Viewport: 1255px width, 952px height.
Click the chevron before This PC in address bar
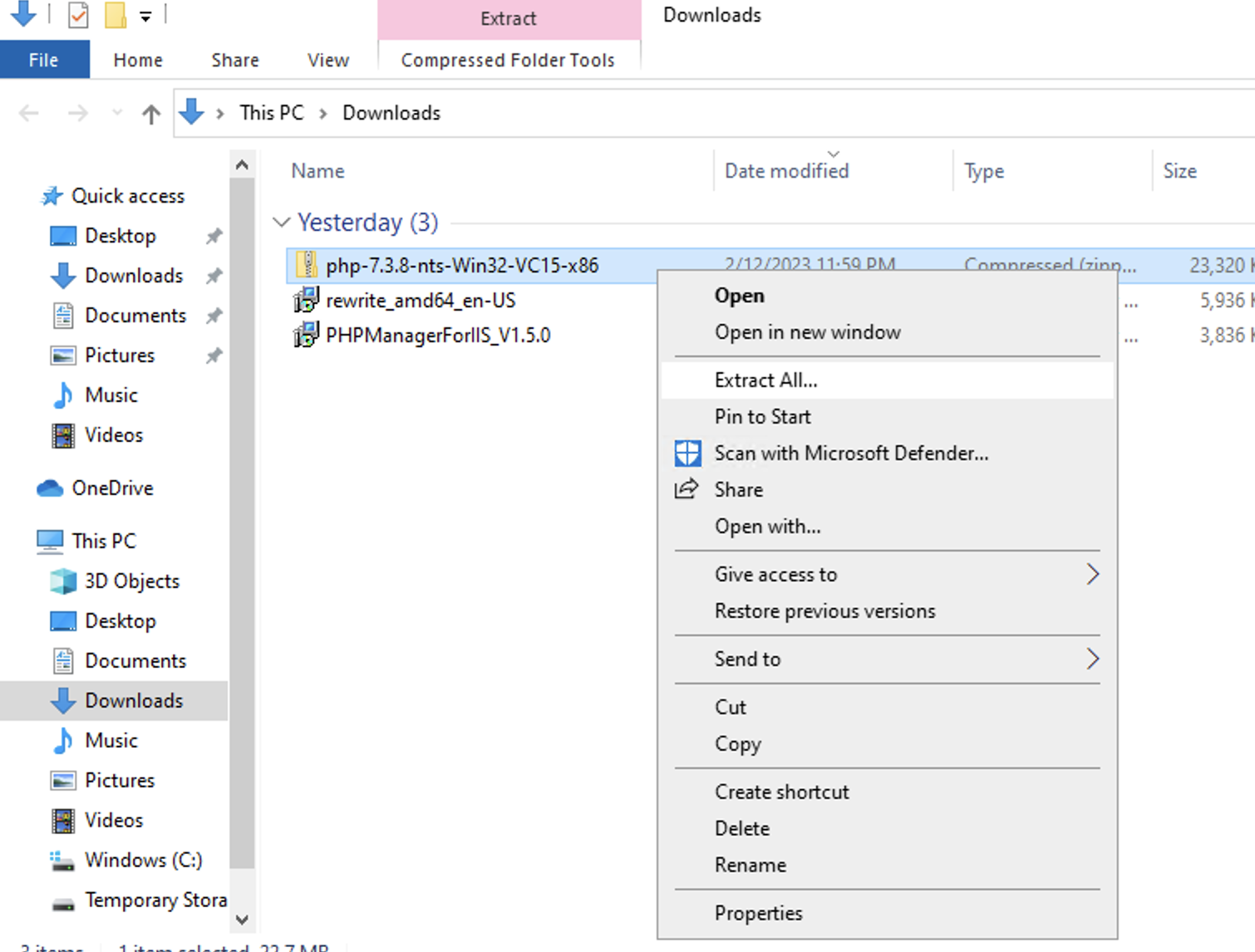(x=220, y=114)
